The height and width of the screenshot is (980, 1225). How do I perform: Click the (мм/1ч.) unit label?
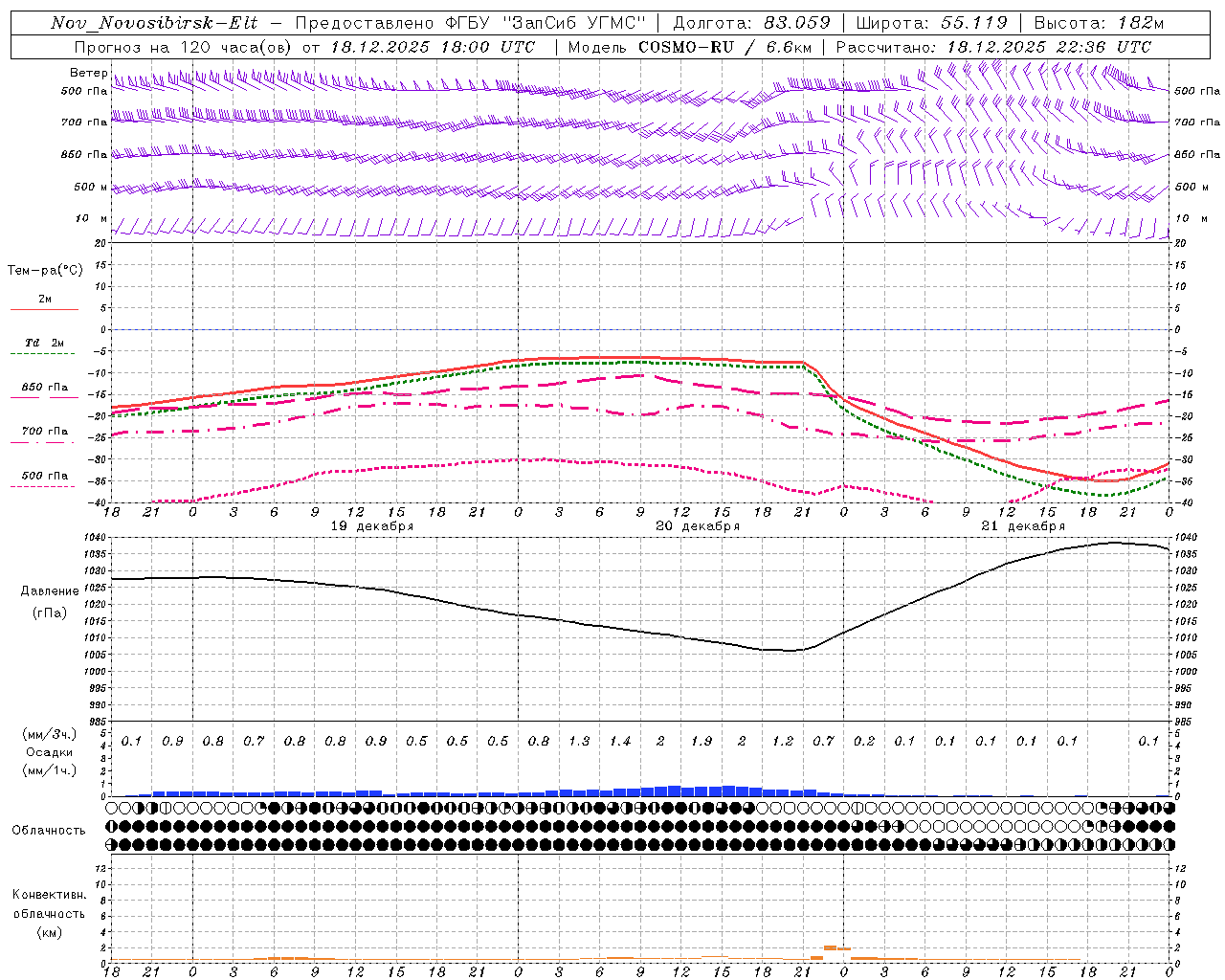[x=49, y=771]
